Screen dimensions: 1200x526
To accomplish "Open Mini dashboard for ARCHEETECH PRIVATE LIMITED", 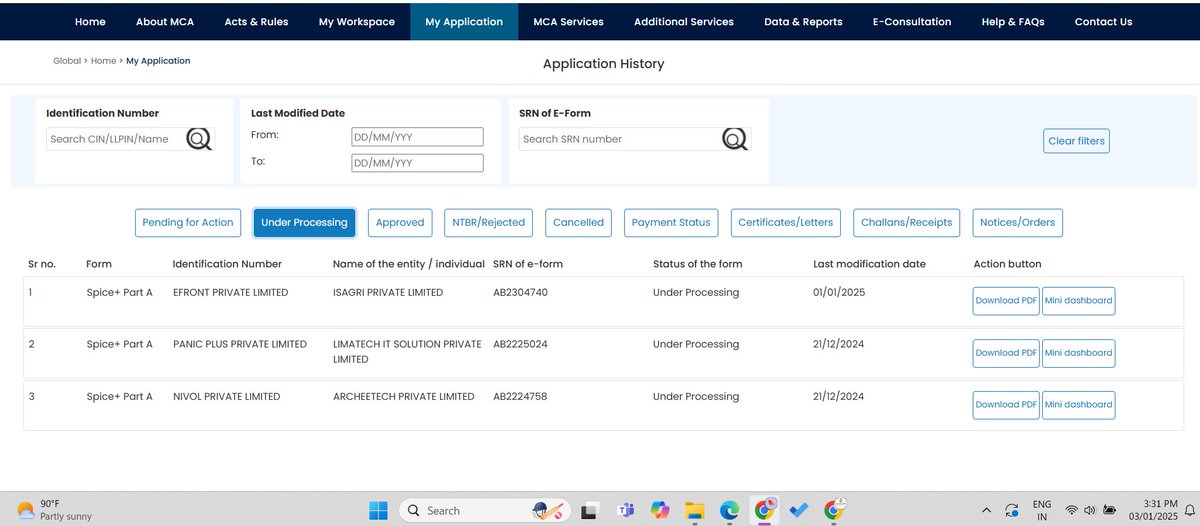I will (1078, 405).
